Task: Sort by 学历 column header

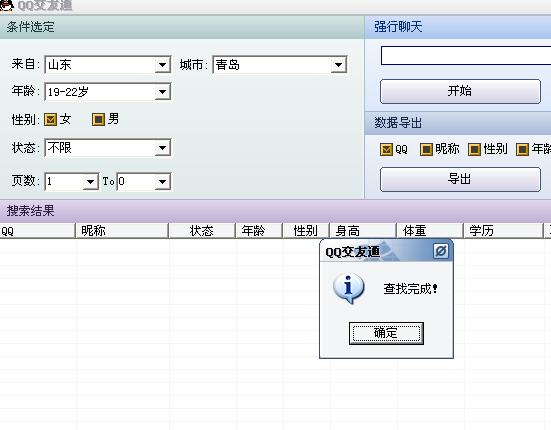Action: (x=503, y=231)
